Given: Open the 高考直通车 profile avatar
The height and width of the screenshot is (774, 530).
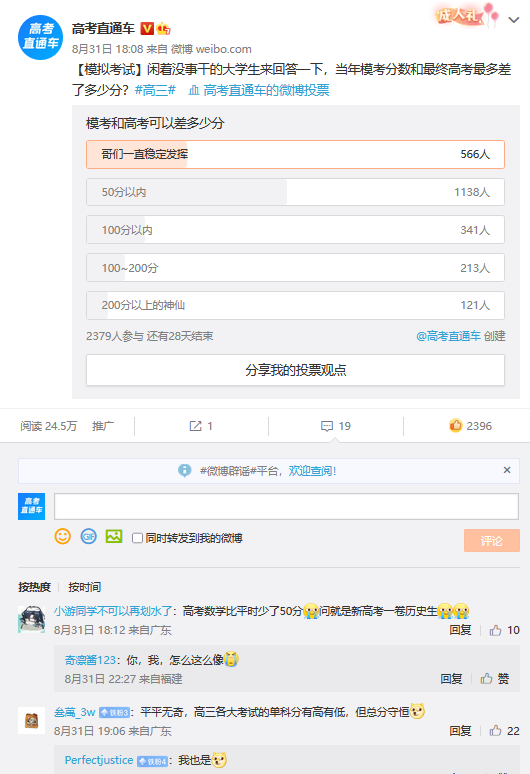Looking at the screenshot, I should [x=40, y=38].
